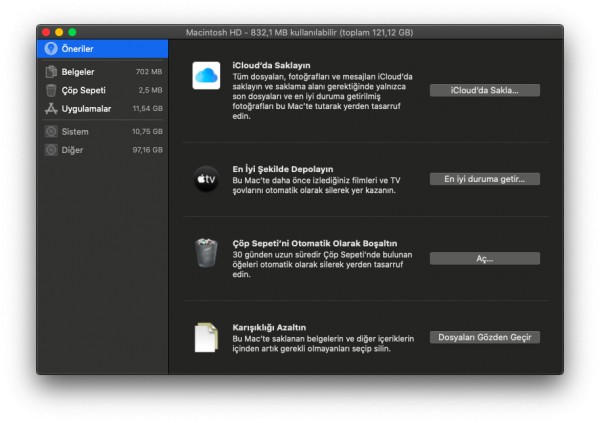The width and height of the screenshot is (600, 423).
Task: Click the full trash can icon
Action: tap(206, 252)
